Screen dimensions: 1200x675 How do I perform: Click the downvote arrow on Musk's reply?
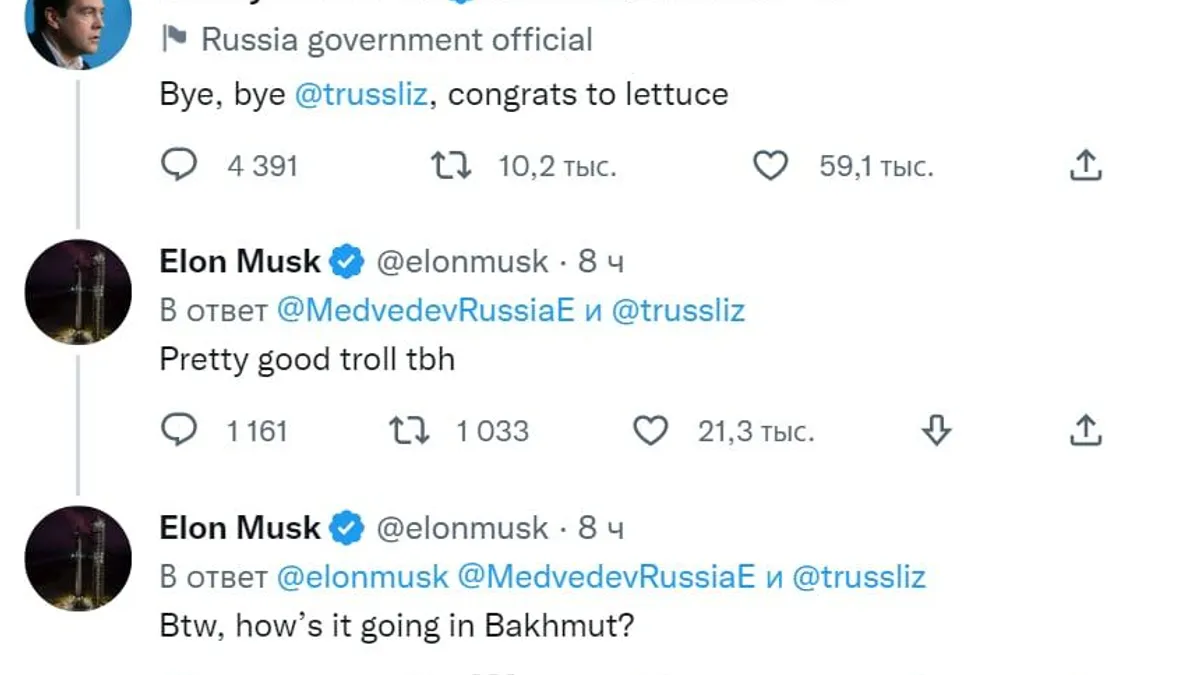tap(935, 430)
